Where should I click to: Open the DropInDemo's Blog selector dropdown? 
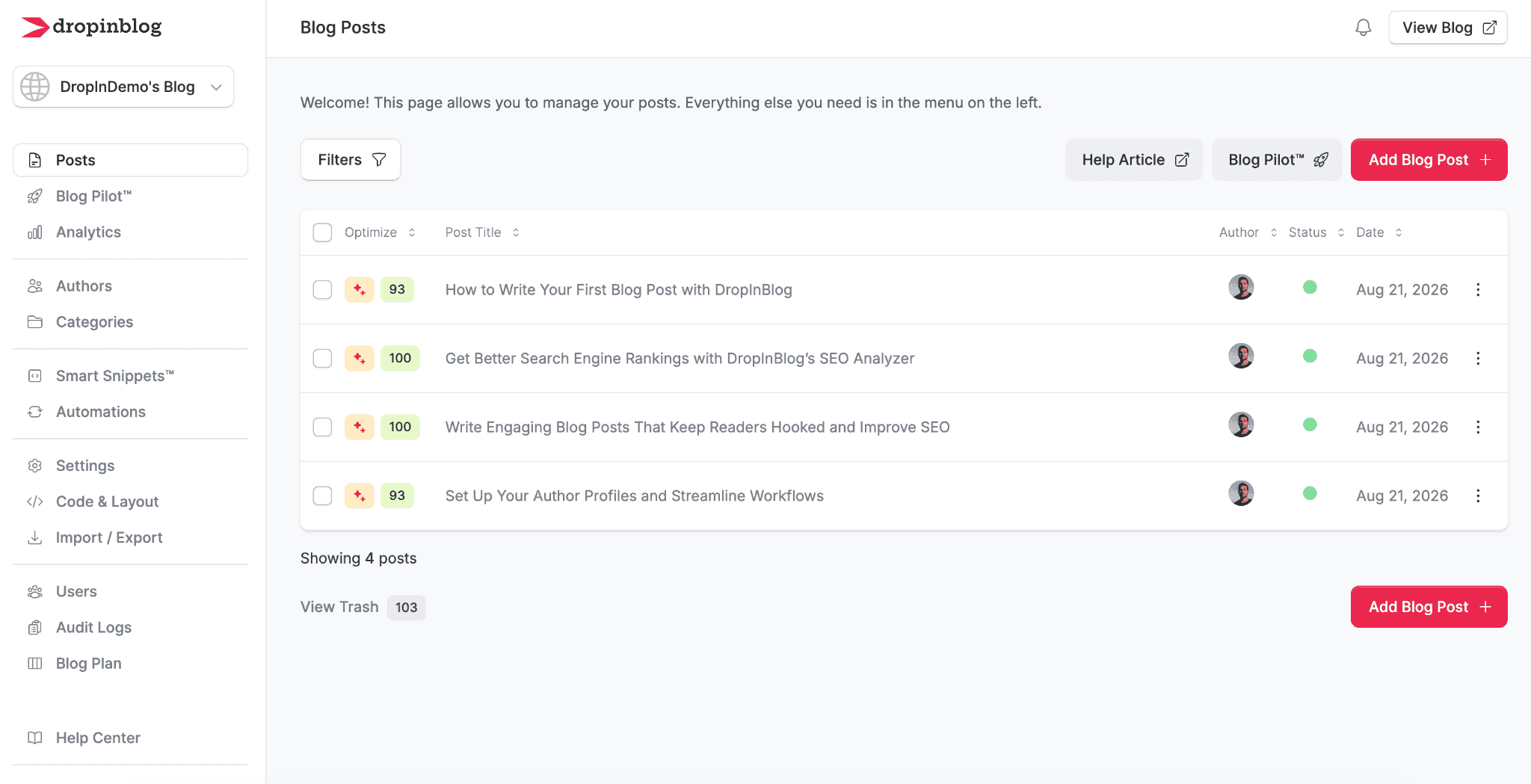(123, 87)
